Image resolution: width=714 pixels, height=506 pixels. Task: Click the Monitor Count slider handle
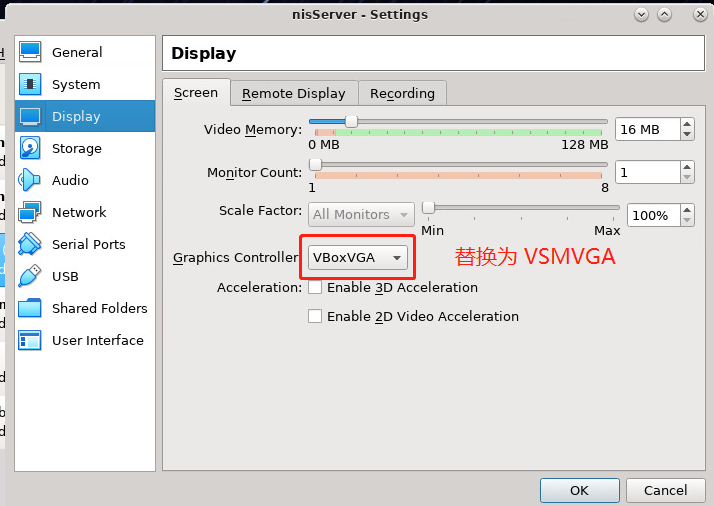pyautogui.click(x=315, y=164)
